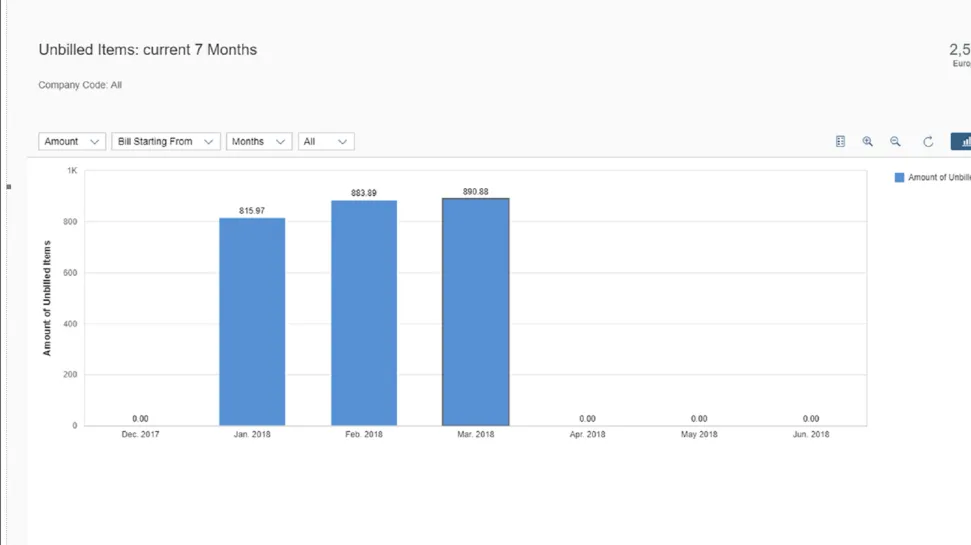The image size is (971, 545).
Task: Click the highlighted Mar. 2018 bar
Action: click(476, 312)
